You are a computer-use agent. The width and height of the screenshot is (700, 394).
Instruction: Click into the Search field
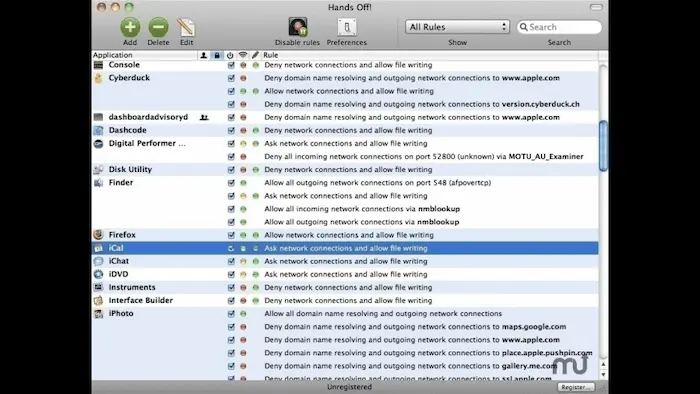(559, 27)
